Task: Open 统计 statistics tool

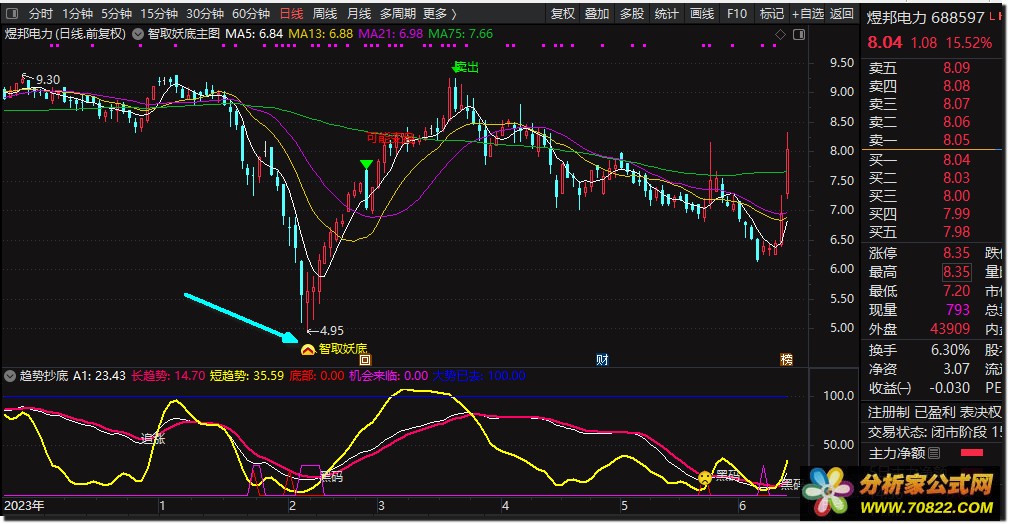Action: [666, 14]
